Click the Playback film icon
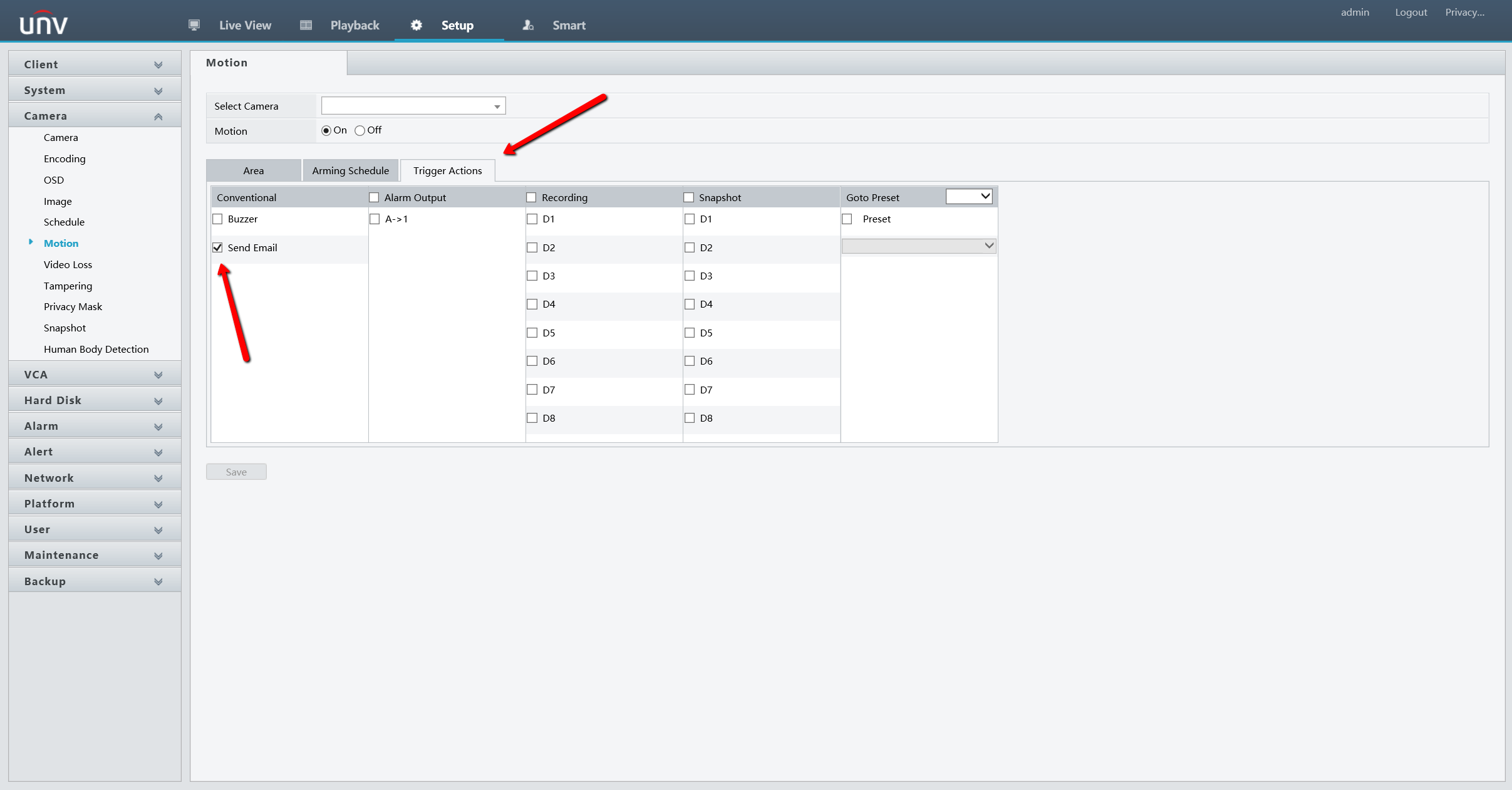 pyautogui.click(x=306, y=25)
